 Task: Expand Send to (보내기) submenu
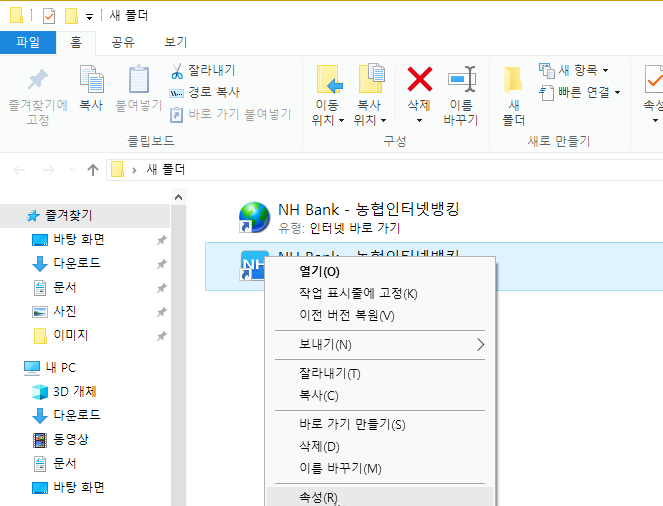pos(380,345)
